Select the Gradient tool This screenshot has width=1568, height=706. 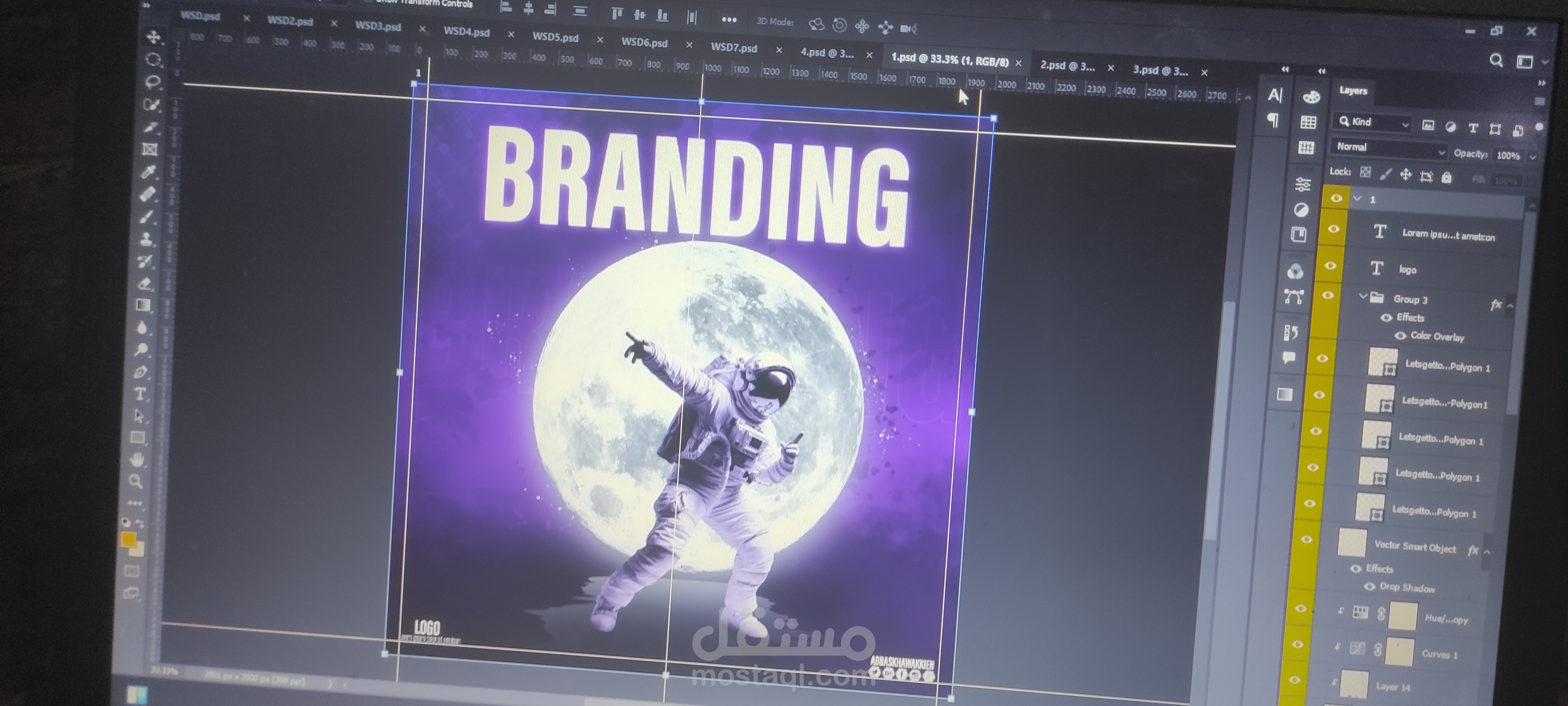point(144,305)
